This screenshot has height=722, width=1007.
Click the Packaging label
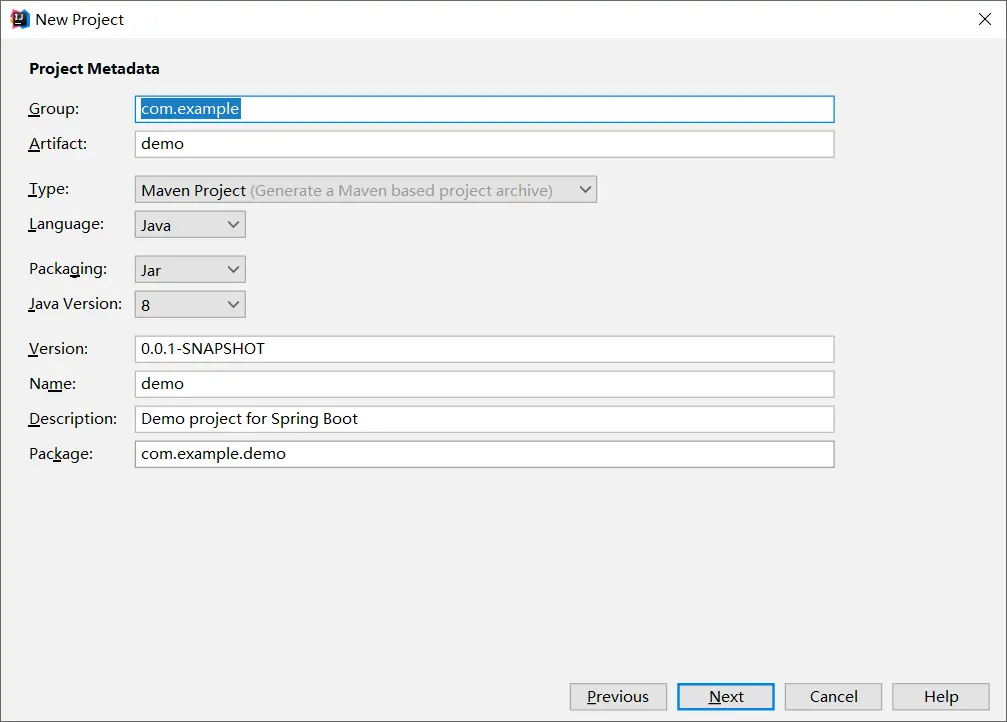point(68,269)
